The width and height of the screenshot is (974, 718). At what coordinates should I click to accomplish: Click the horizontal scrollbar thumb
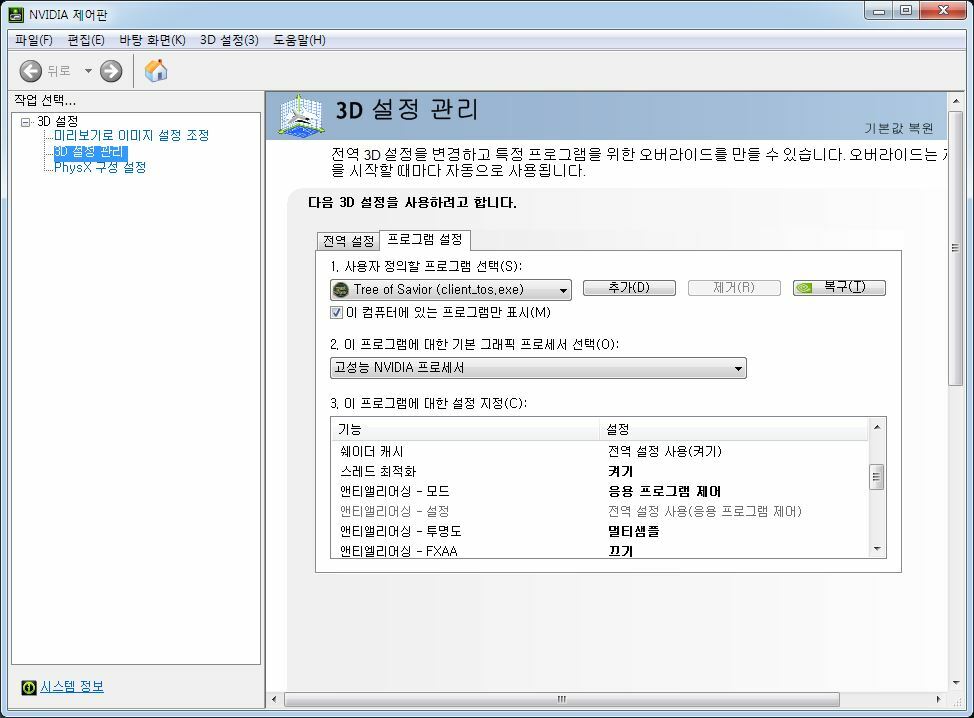tap(562, 699)
